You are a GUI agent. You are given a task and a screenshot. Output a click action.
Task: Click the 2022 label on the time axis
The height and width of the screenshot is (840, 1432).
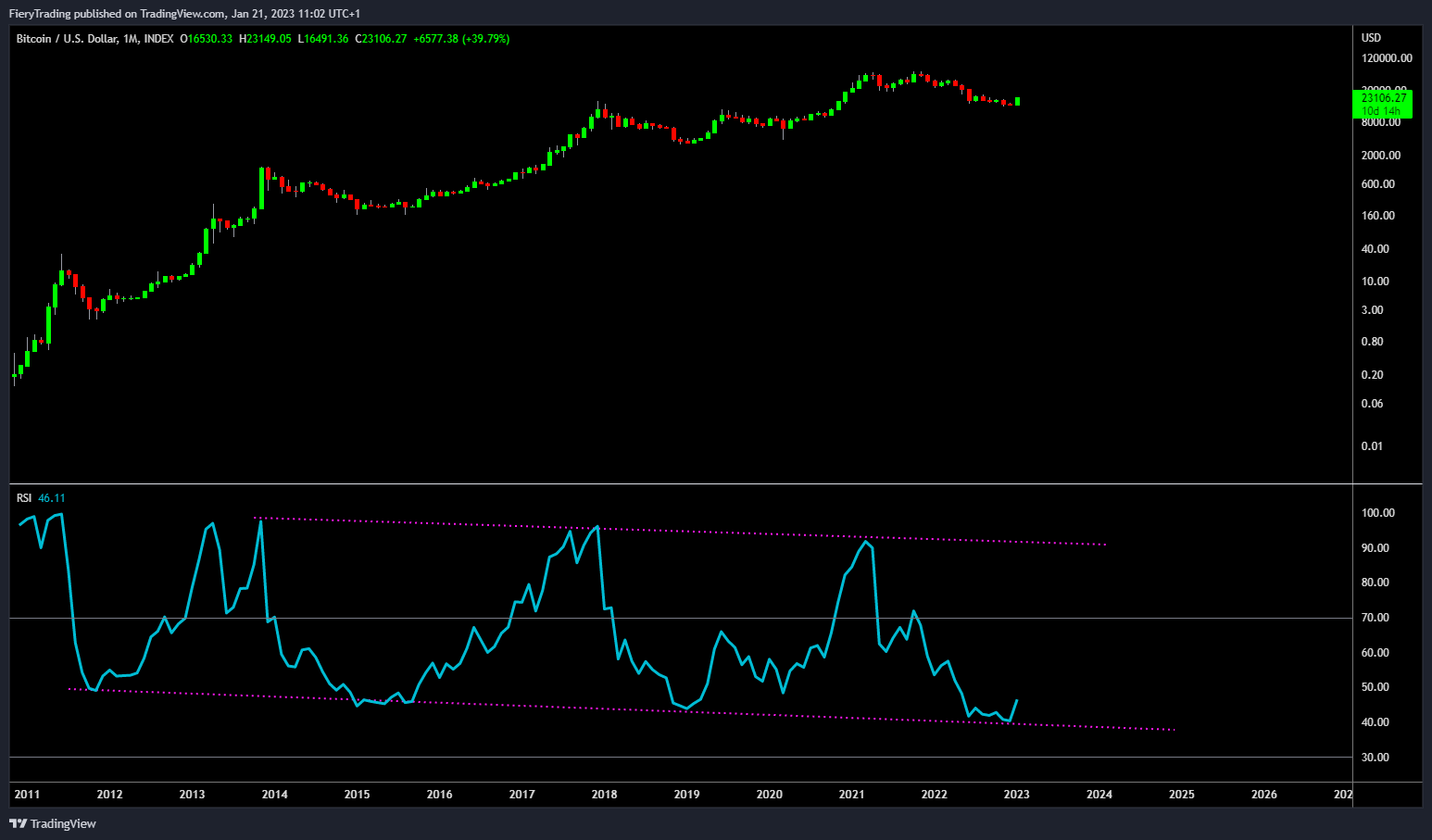[x=934, y=795]
